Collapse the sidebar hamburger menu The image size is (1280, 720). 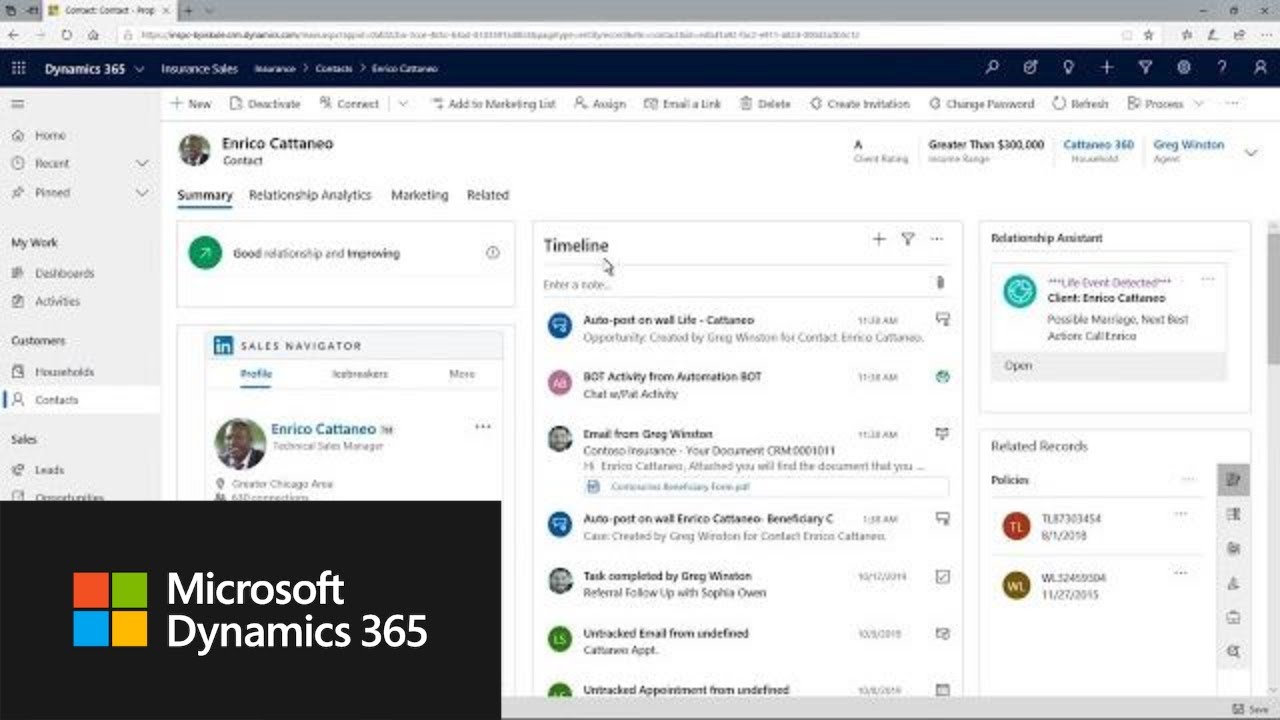(x=18, y=104)
